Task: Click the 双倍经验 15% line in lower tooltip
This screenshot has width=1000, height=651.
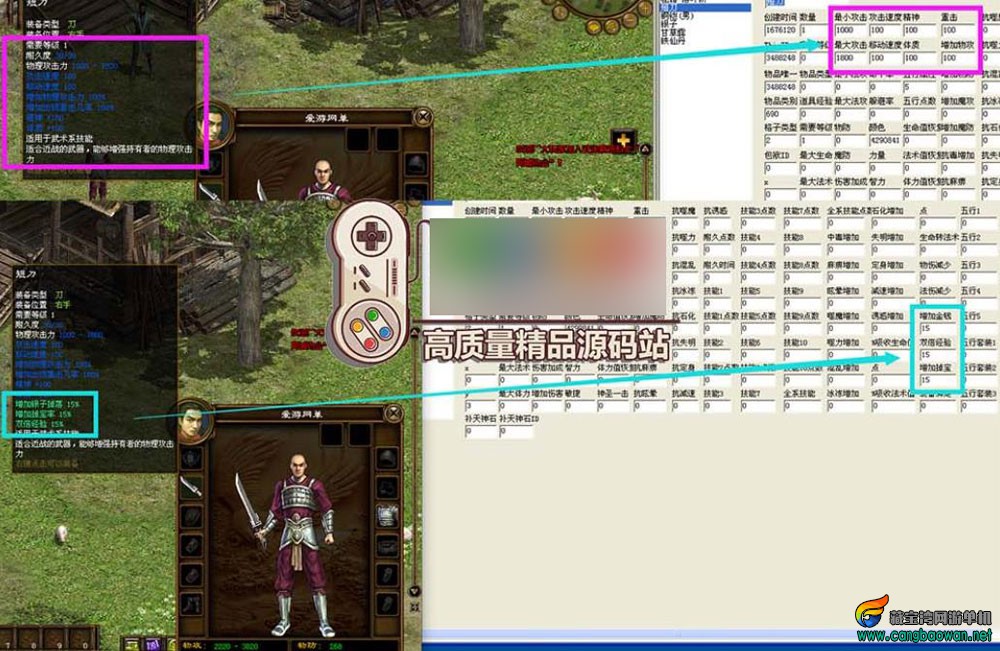Action: (x=40, y=423)
